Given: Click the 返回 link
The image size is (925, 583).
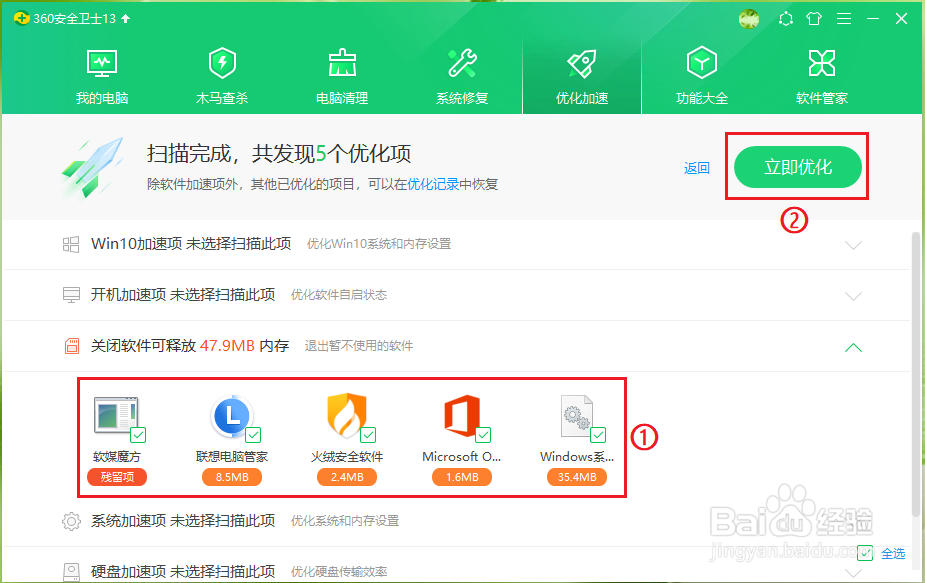Looking at the screenshot, I should point(697,168).
